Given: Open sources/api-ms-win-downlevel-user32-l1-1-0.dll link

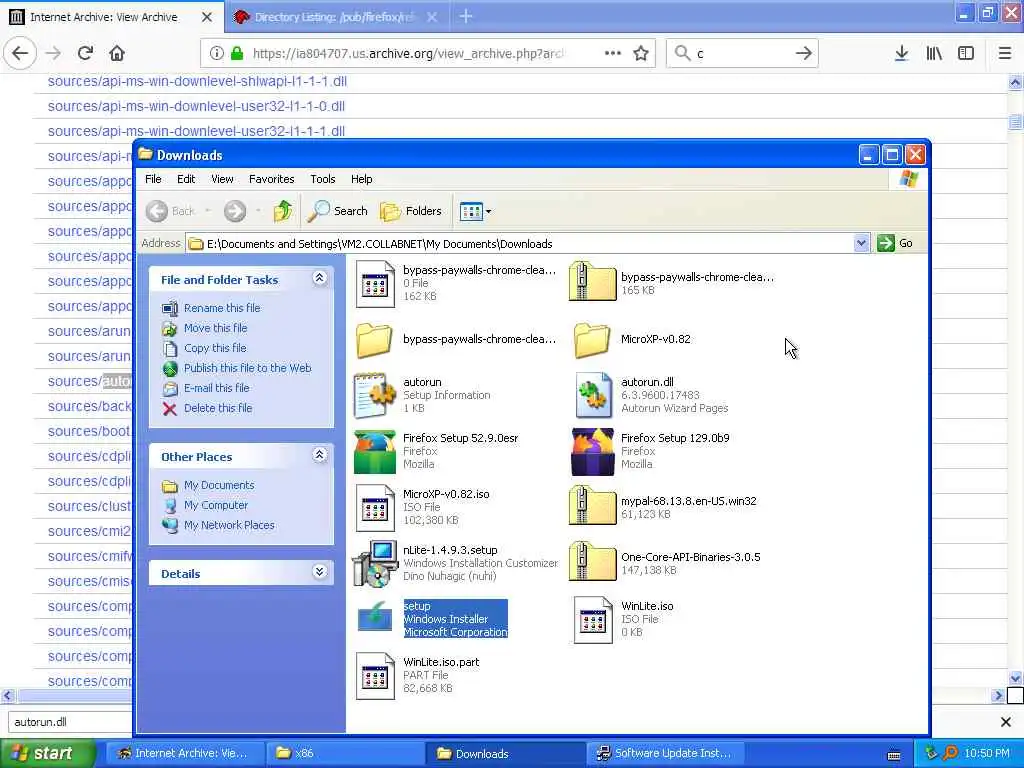Looking at the screenshot, I should click(196, 106).
